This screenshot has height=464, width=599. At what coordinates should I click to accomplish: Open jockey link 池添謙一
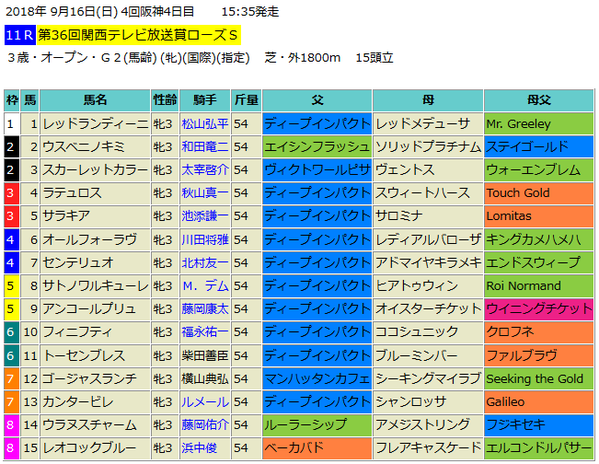(x=205, y=216)
